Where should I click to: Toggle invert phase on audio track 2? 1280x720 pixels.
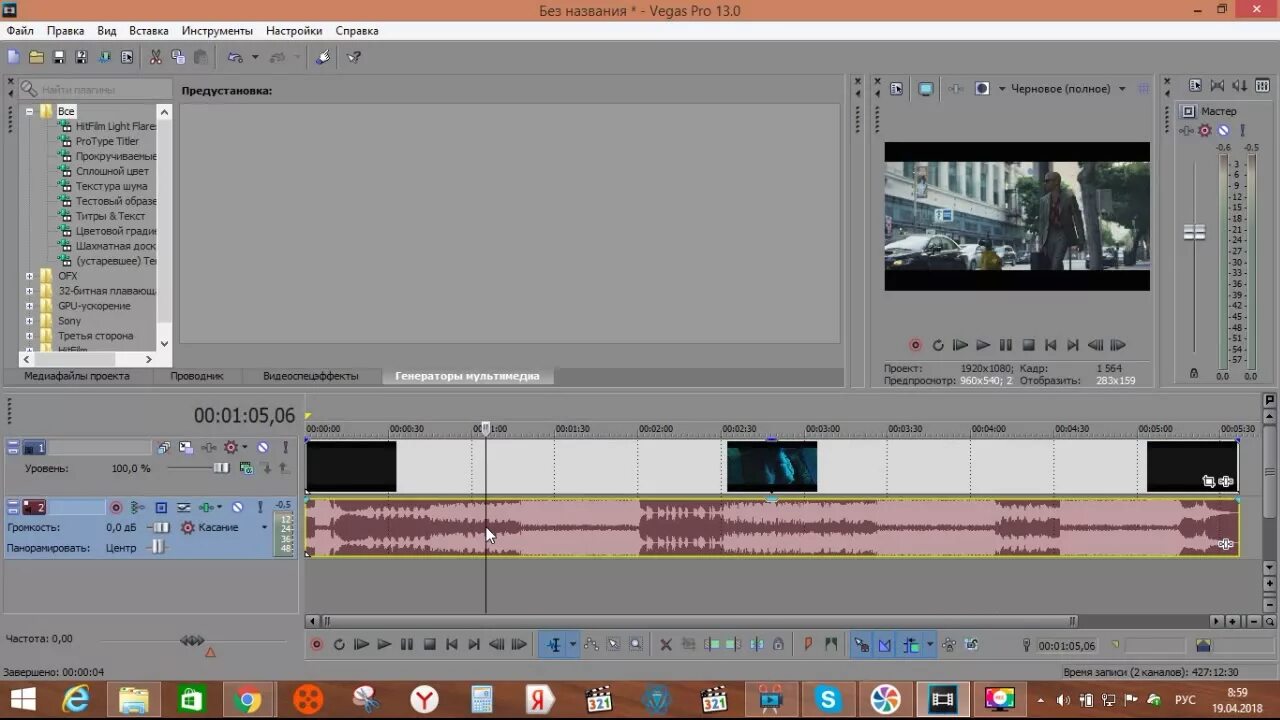click(183, 508)
